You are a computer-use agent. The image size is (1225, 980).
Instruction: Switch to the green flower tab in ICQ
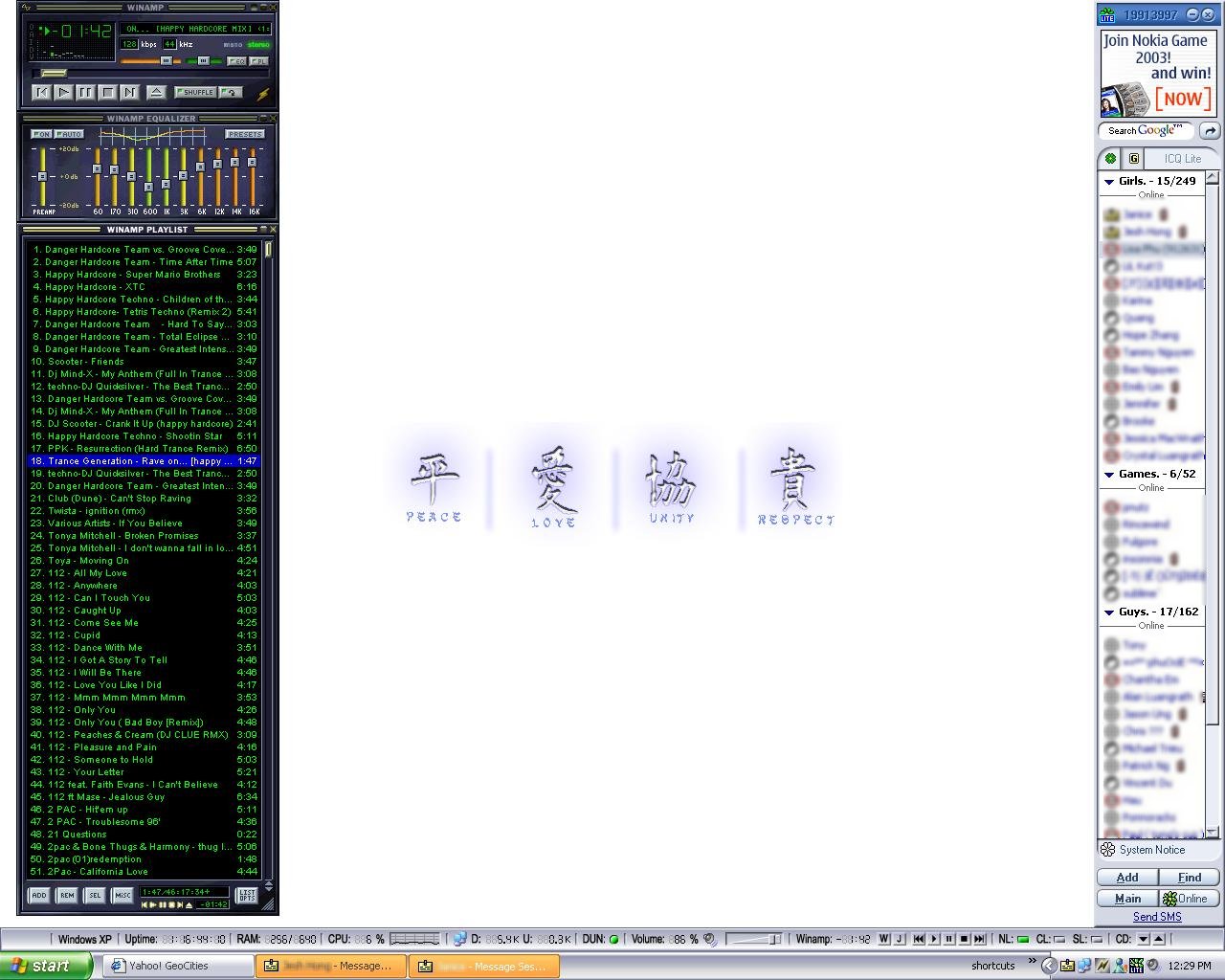tap(1110, 159)
